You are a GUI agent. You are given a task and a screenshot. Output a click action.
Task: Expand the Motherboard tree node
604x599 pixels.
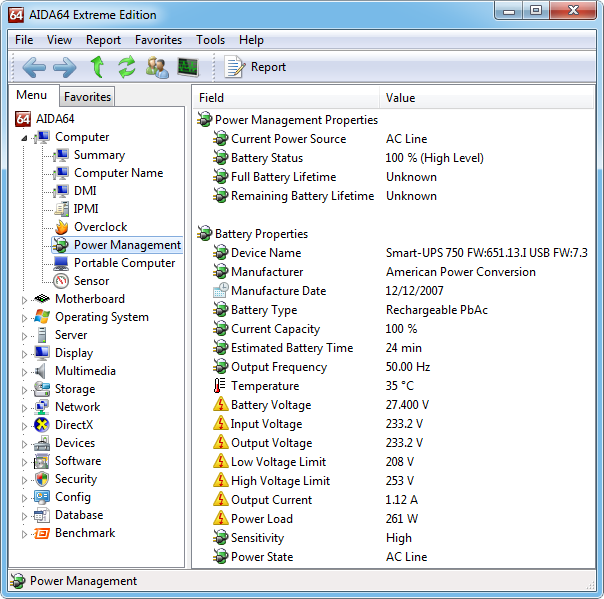point(24,300)
